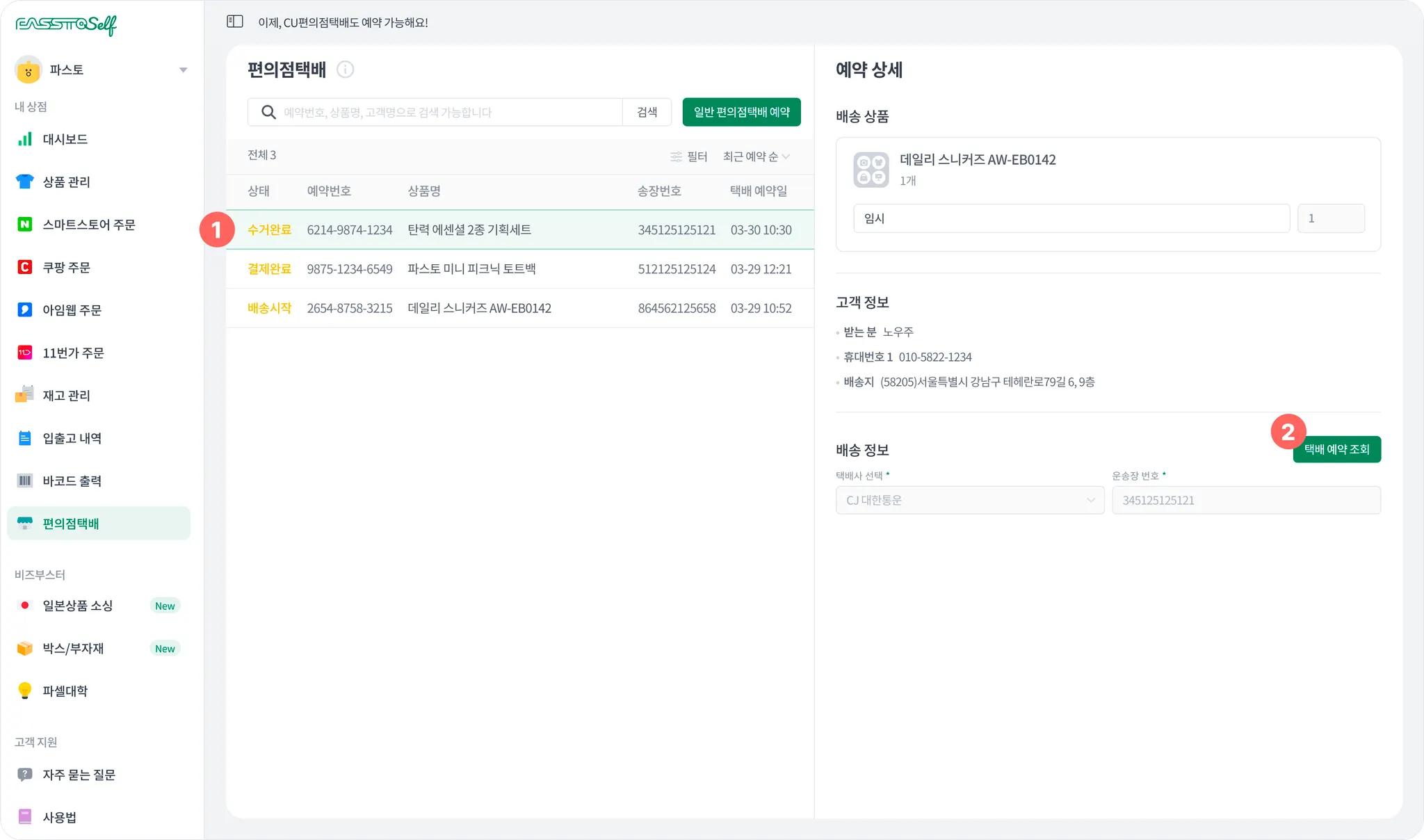The image size is (1424, 840).
Task: Open 쿠팡 주문 red C icon
Action: [x=25, y=267]
